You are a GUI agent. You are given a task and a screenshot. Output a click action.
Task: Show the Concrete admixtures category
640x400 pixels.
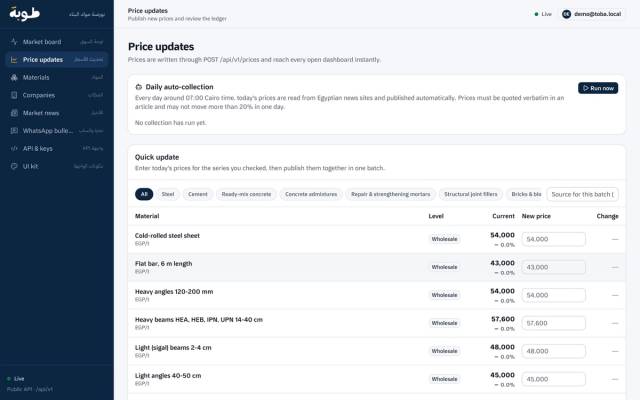[x=311, y=194]
